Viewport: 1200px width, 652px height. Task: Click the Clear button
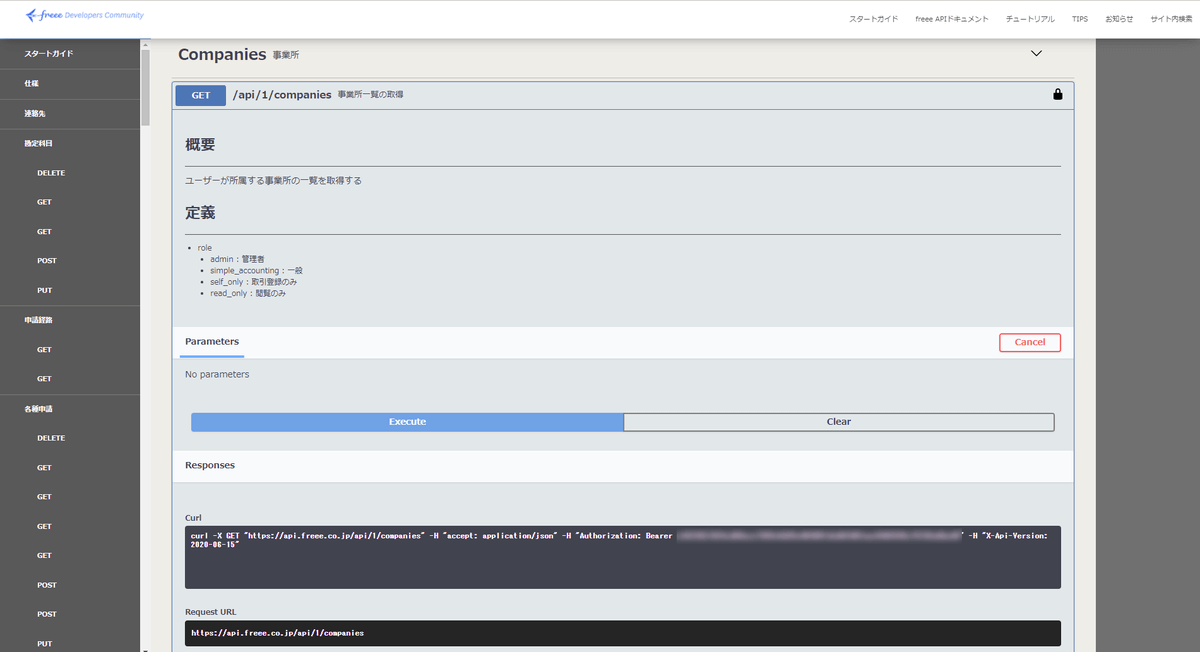[839, 422]
